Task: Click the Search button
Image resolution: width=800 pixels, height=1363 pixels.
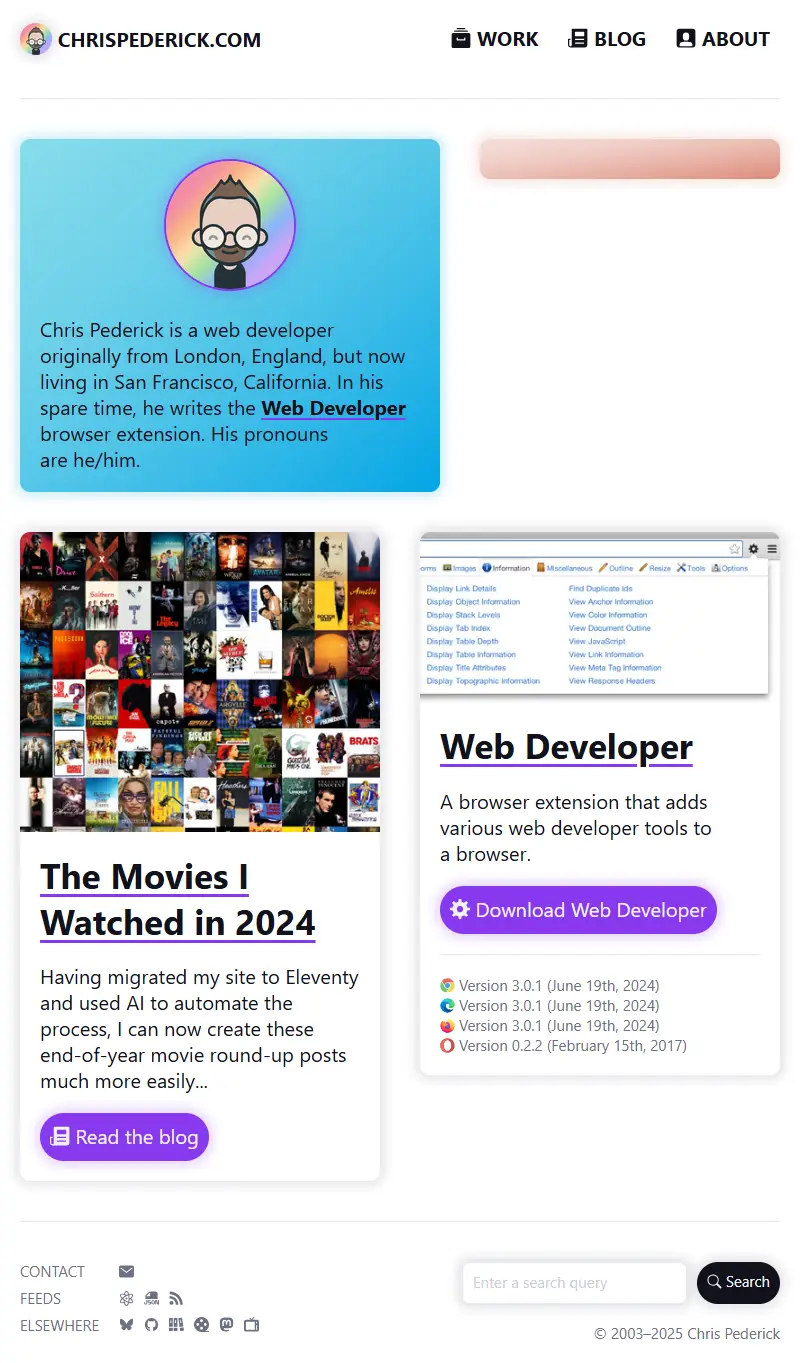Action: click(738, 1283)
